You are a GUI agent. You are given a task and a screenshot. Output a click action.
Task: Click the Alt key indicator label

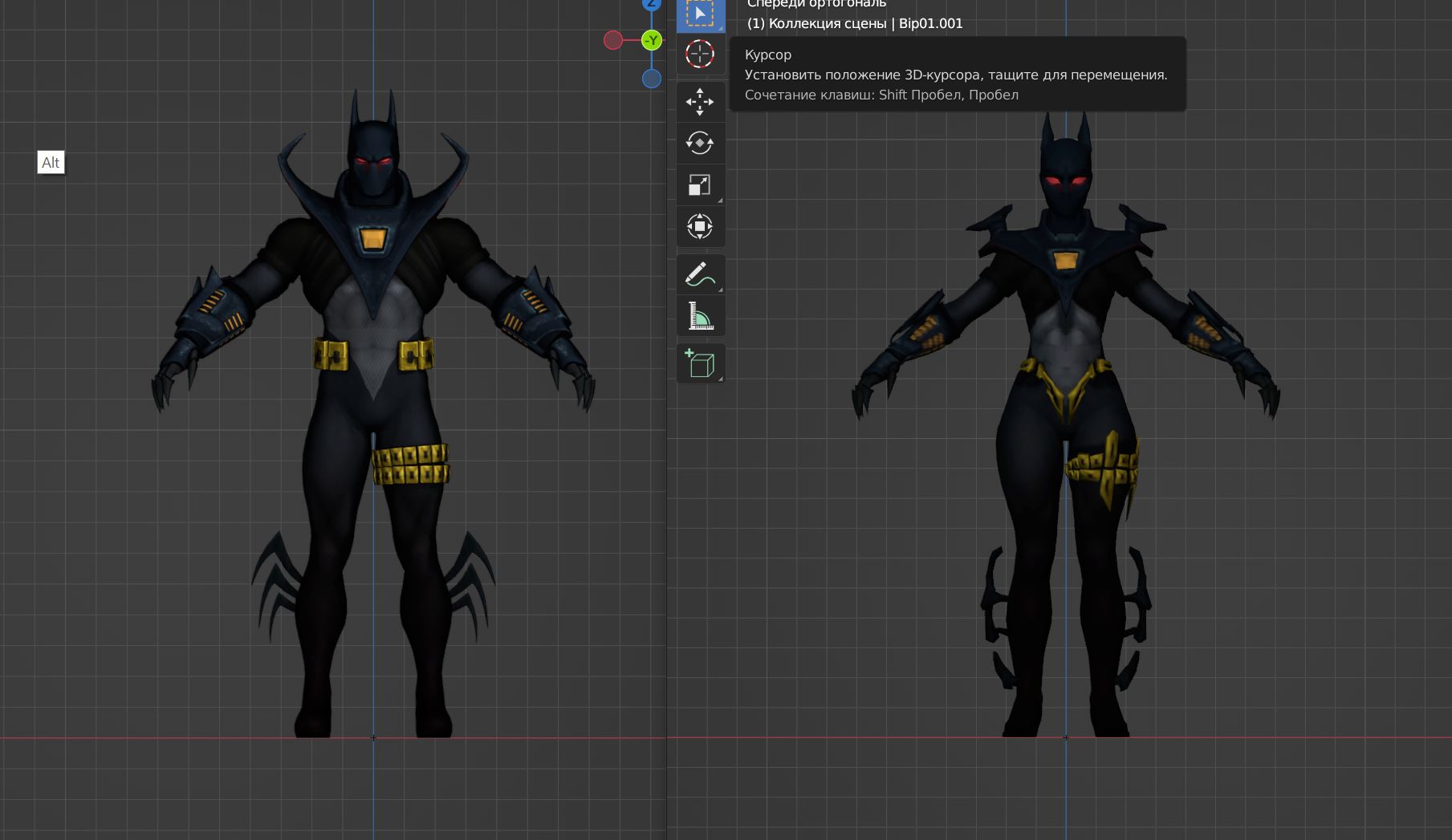pos(51,163)
